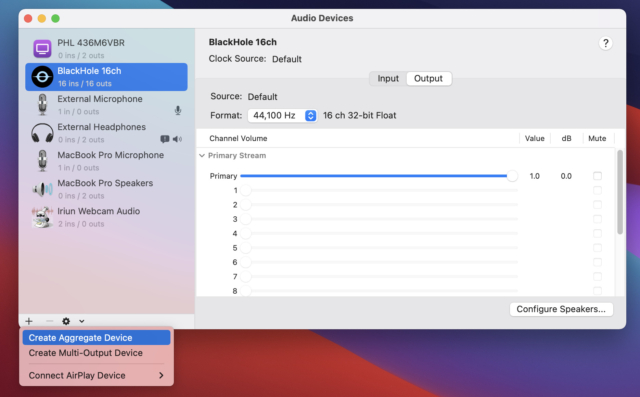This screenshot has width=640, height=397.
Task: Toggle mute checkbox for channel 3
Action: tap(597, 219)
